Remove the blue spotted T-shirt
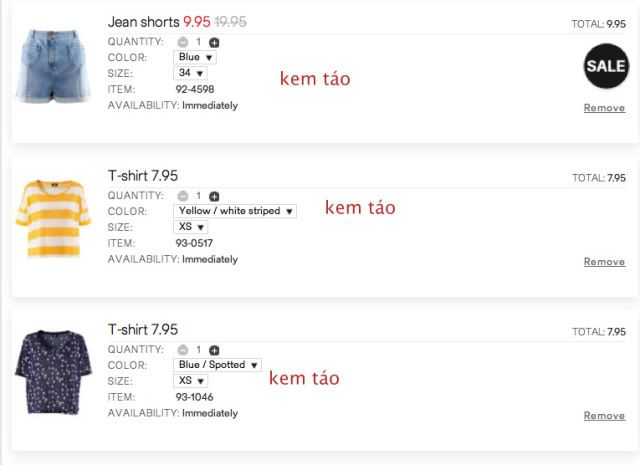 tap(604, 416)
